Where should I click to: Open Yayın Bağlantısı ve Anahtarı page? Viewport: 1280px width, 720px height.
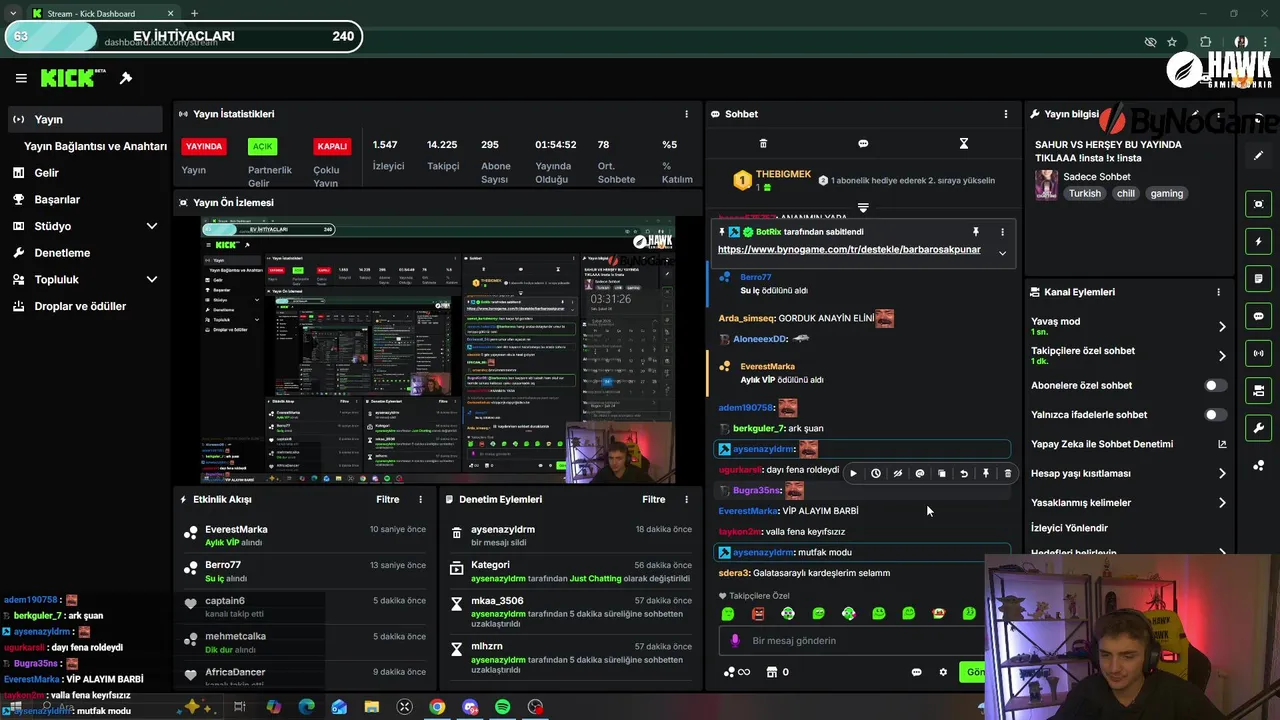pyautogui.click(x=96, y=146)
